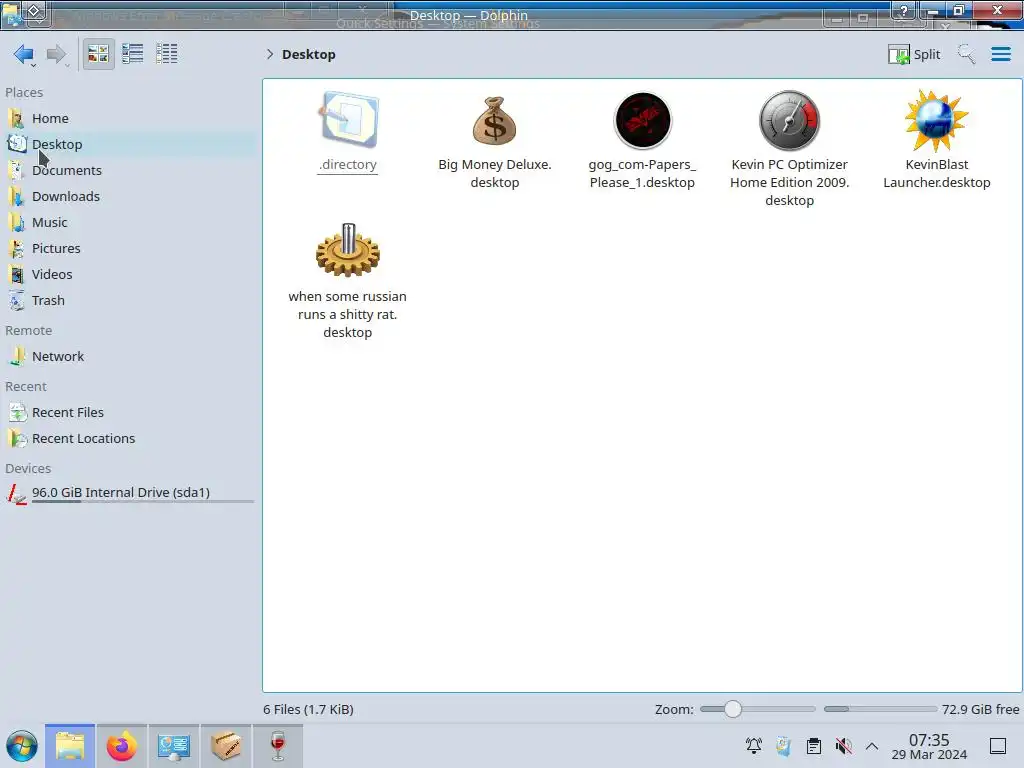Go forward with the grey arrow
The height and width of the screenshot is (768, 1024).
pos(57,54)
